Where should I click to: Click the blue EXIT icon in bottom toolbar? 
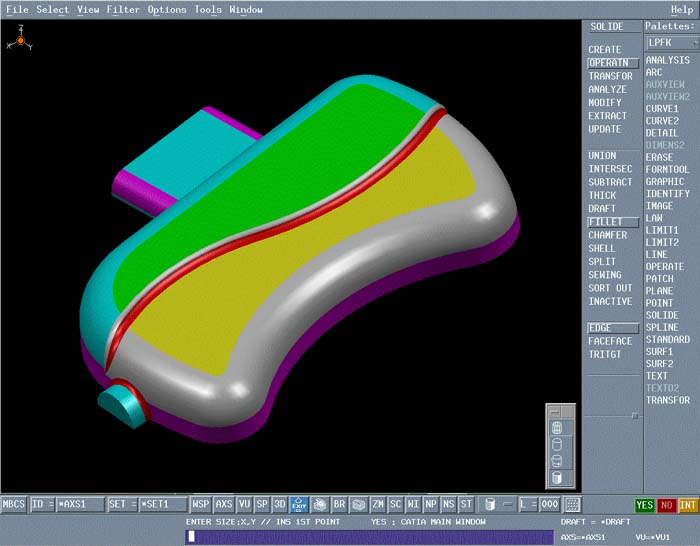300,505
